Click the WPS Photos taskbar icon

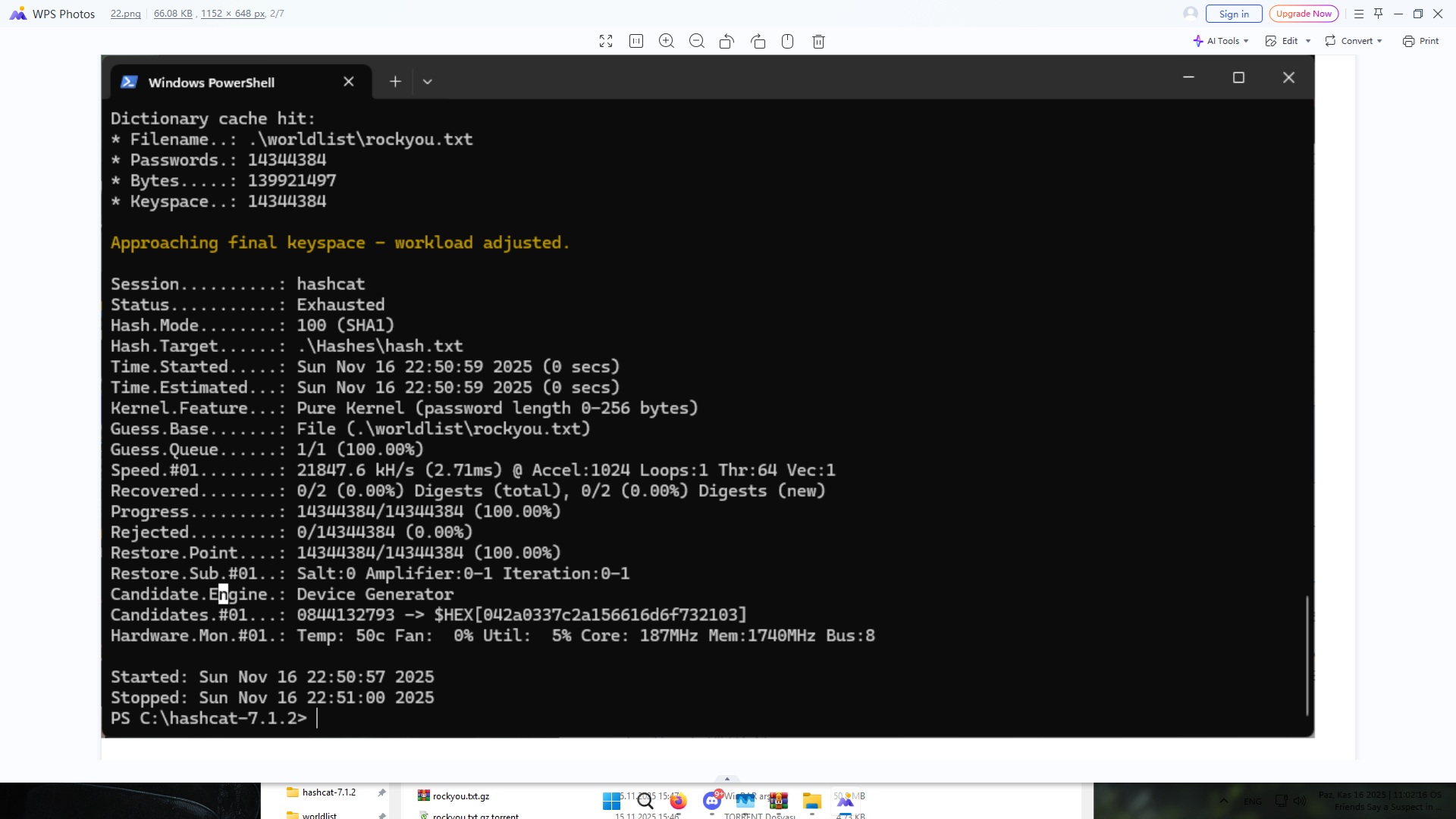pyautogui.click(x=846, y=801)
